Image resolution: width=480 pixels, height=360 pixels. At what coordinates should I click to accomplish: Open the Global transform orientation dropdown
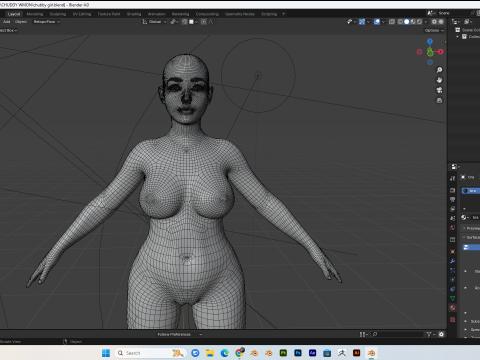click(x=154, y=22)
